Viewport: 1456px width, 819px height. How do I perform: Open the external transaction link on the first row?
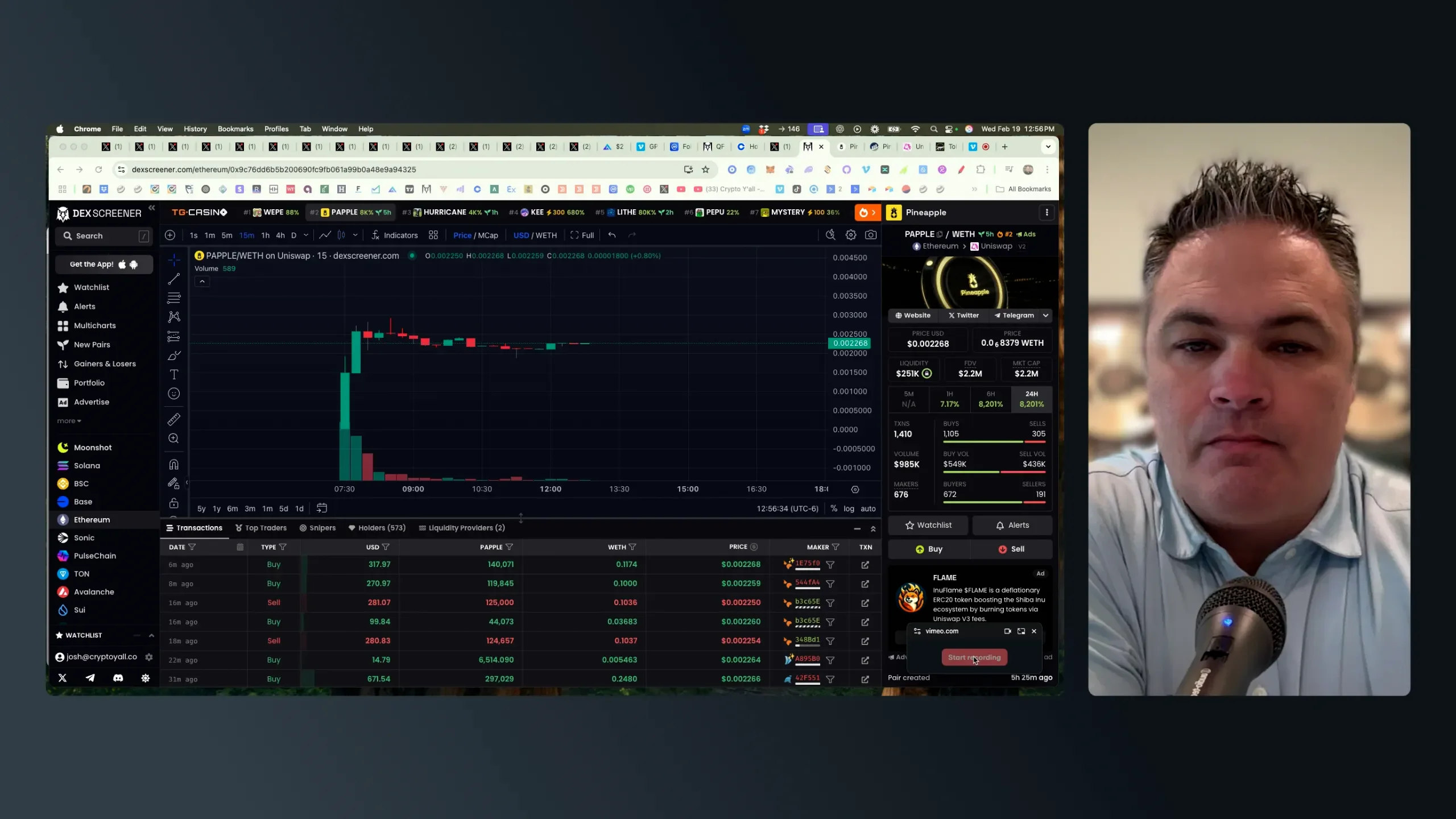click(x=865, y=565)
